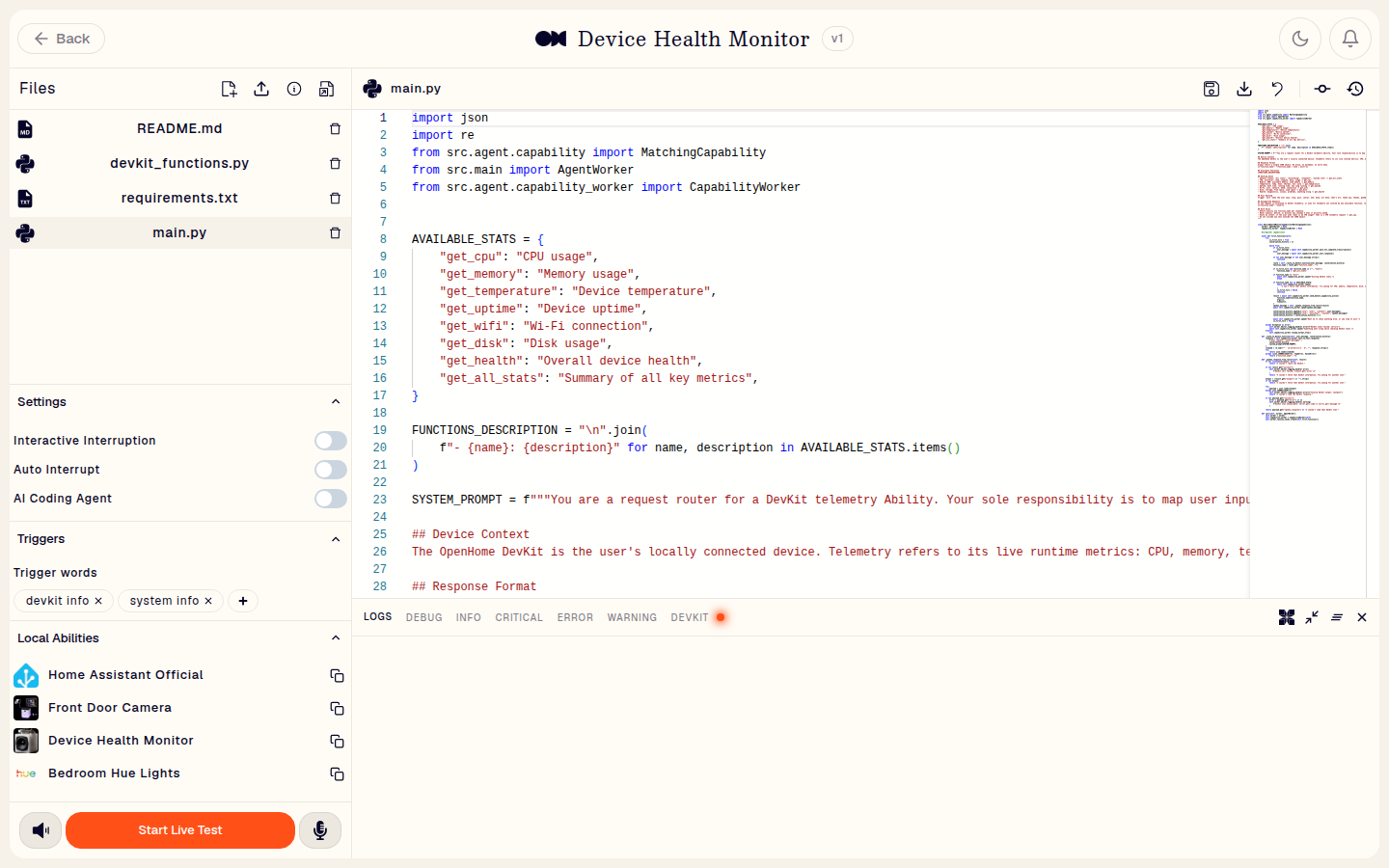Copy Device Health Monitor ability
Image resolution: width=1389 pixels, height=868 pixels.
[x=337, y=741]
